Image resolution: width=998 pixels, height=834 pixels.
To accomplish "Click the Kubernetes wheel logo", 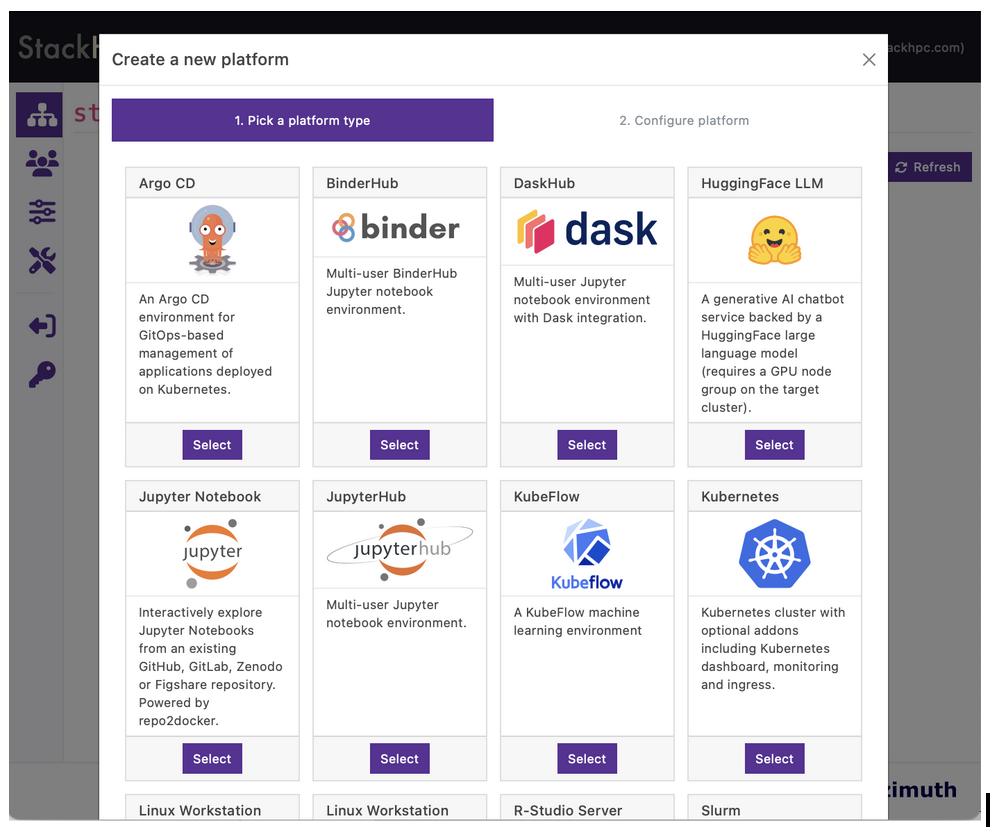I will pyautogui.click(x=774, y=554).
